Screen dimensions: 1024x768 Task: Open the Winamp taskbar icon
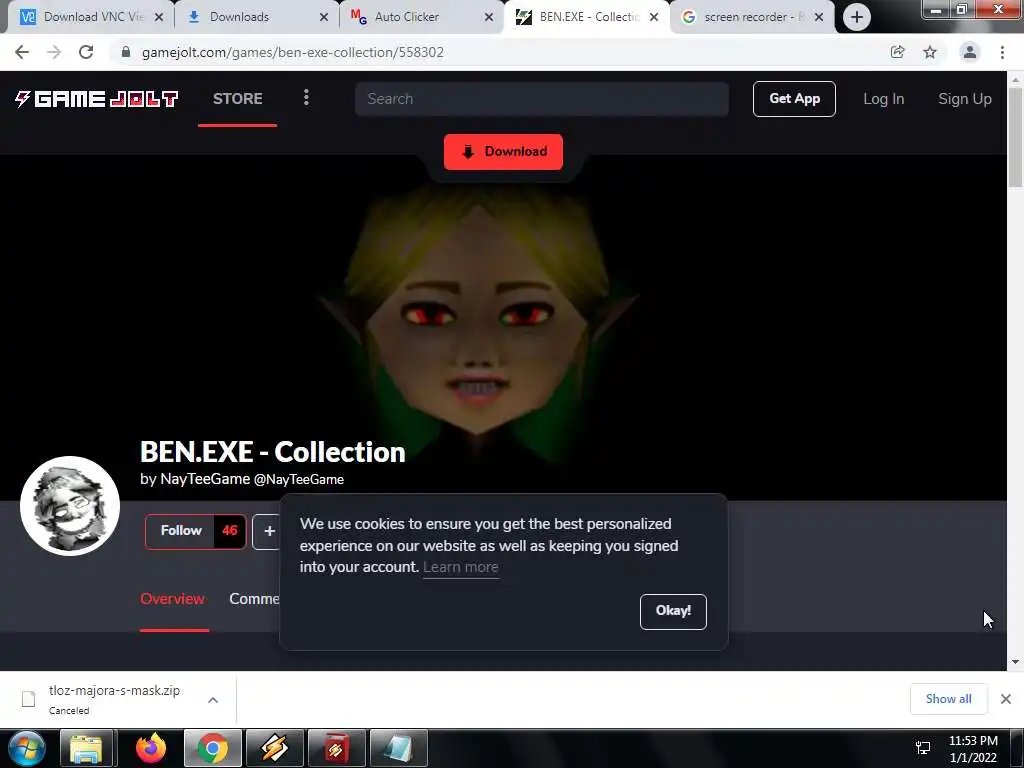(x=275, y=748)
